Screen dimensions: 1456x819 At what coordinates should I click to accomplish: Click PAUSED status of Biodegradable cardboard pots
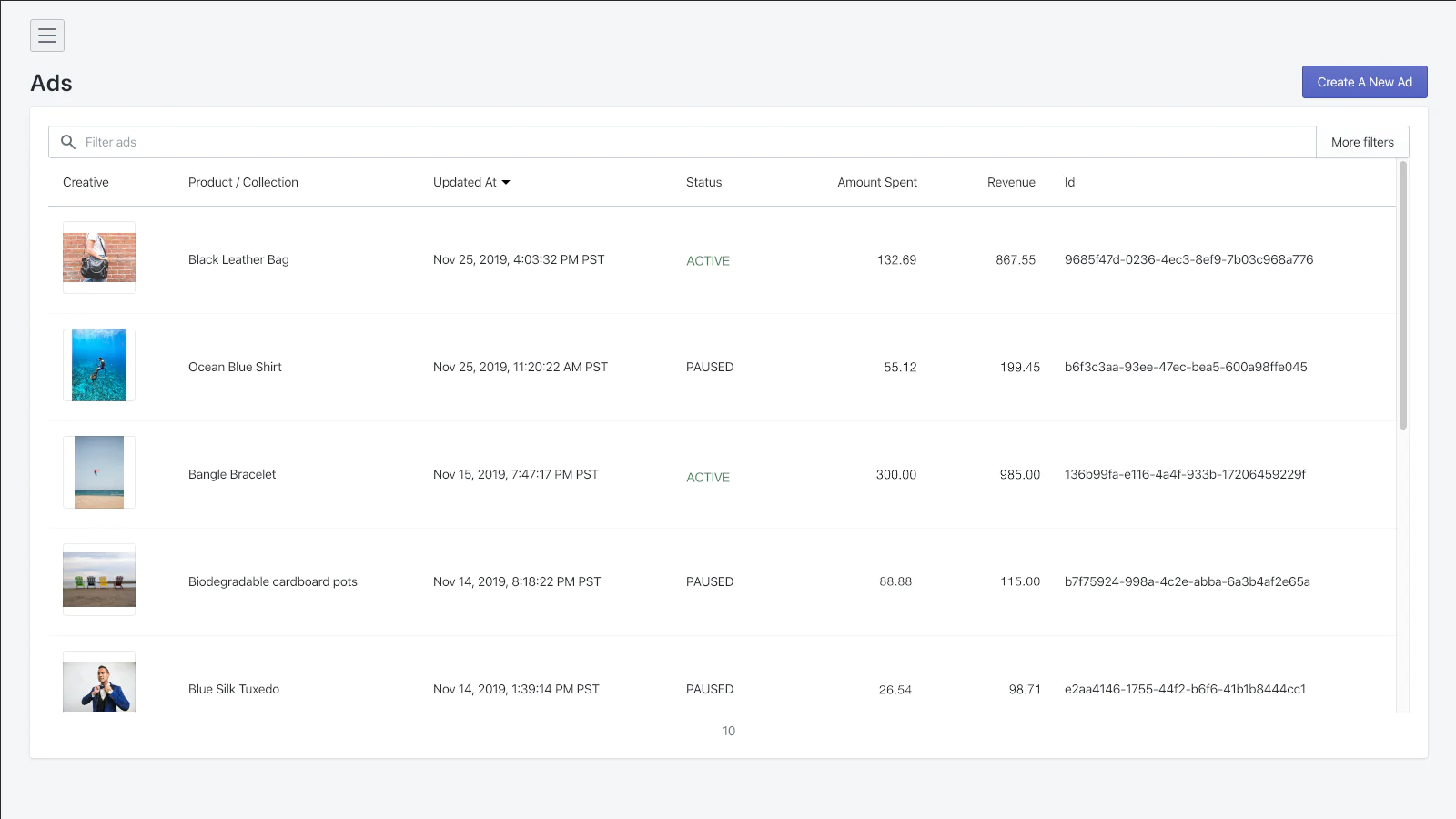click(710, 581)
